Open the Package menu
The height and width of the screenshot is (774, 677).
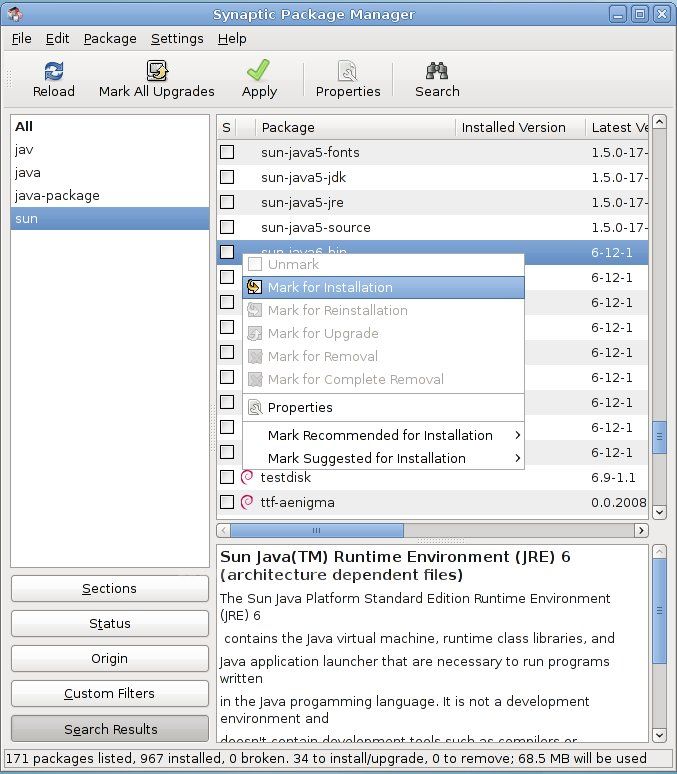110,38
